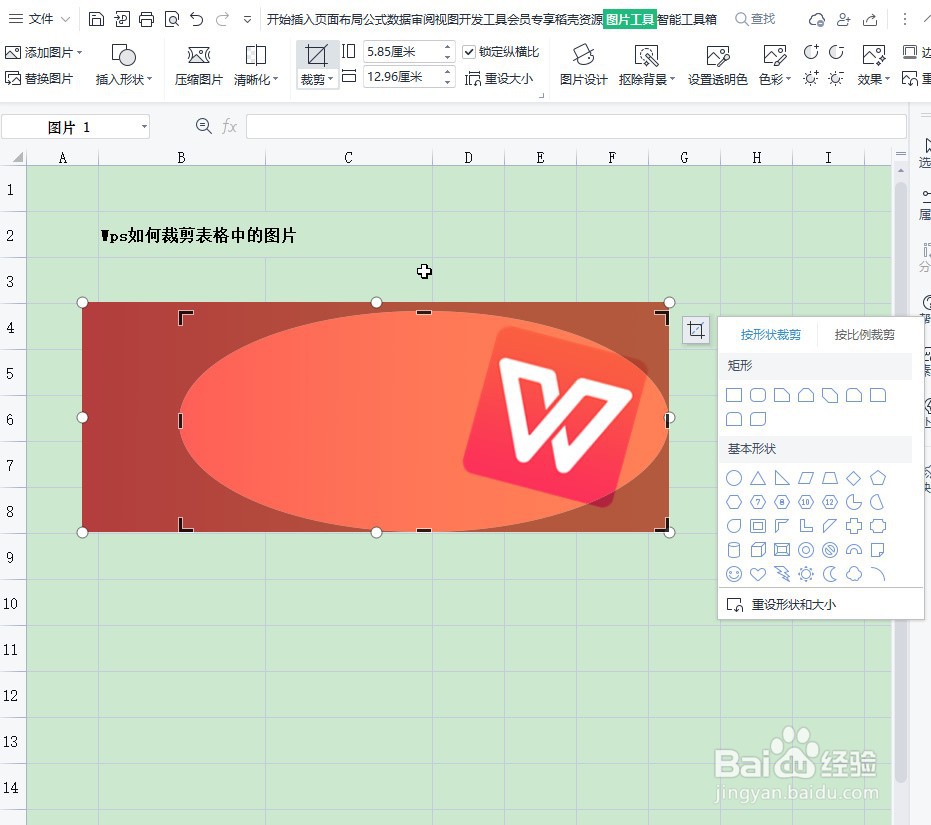Crop to heptagon shape labeled 7
This screenshot has width=931, height=825.
pyautogui.click(x=758, y=502)
